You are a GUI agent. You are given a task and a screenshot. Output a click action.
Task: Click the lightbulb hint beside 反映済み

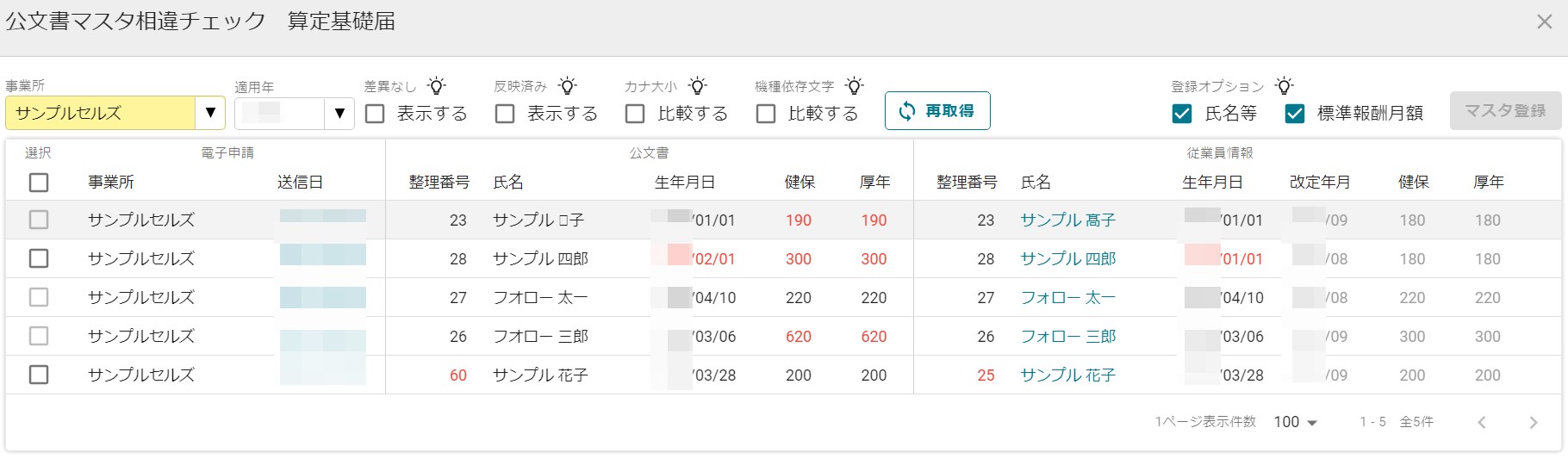[567, 86]
